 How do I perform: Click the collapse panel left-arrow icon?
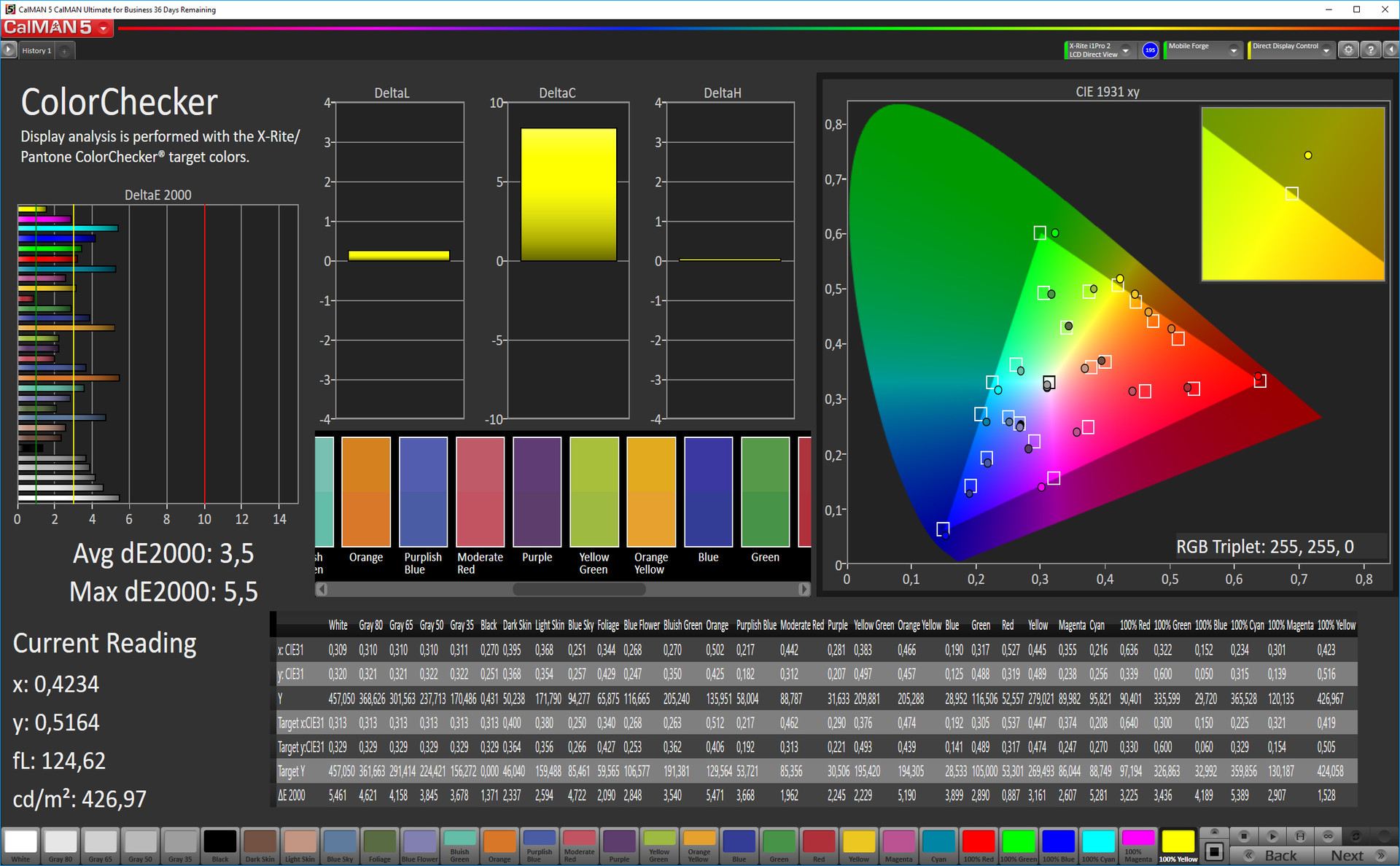click(1391, 50)
